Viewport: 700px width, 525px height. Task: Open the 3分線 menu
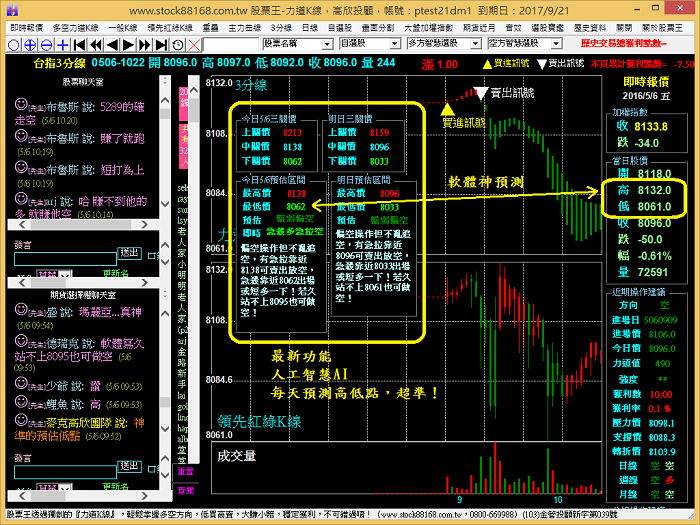tap(281, 28)
